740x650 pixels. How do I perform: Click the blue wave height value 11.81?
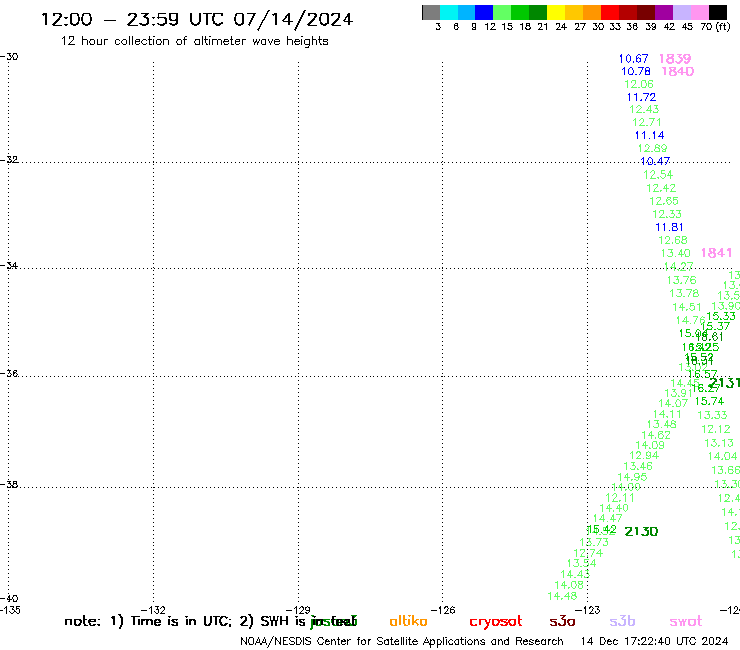669,227
